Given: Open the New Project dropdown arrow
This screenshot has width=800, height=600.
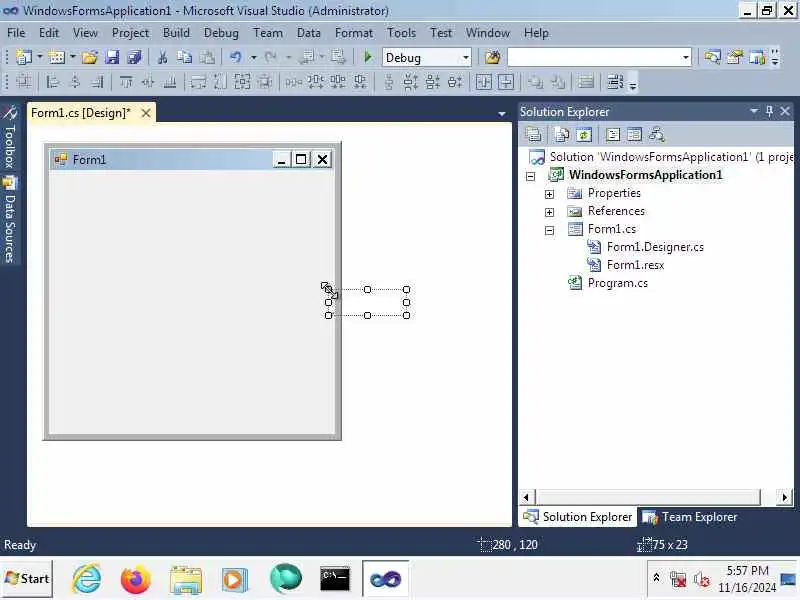Looking at the screenshot, I should 40,57.
